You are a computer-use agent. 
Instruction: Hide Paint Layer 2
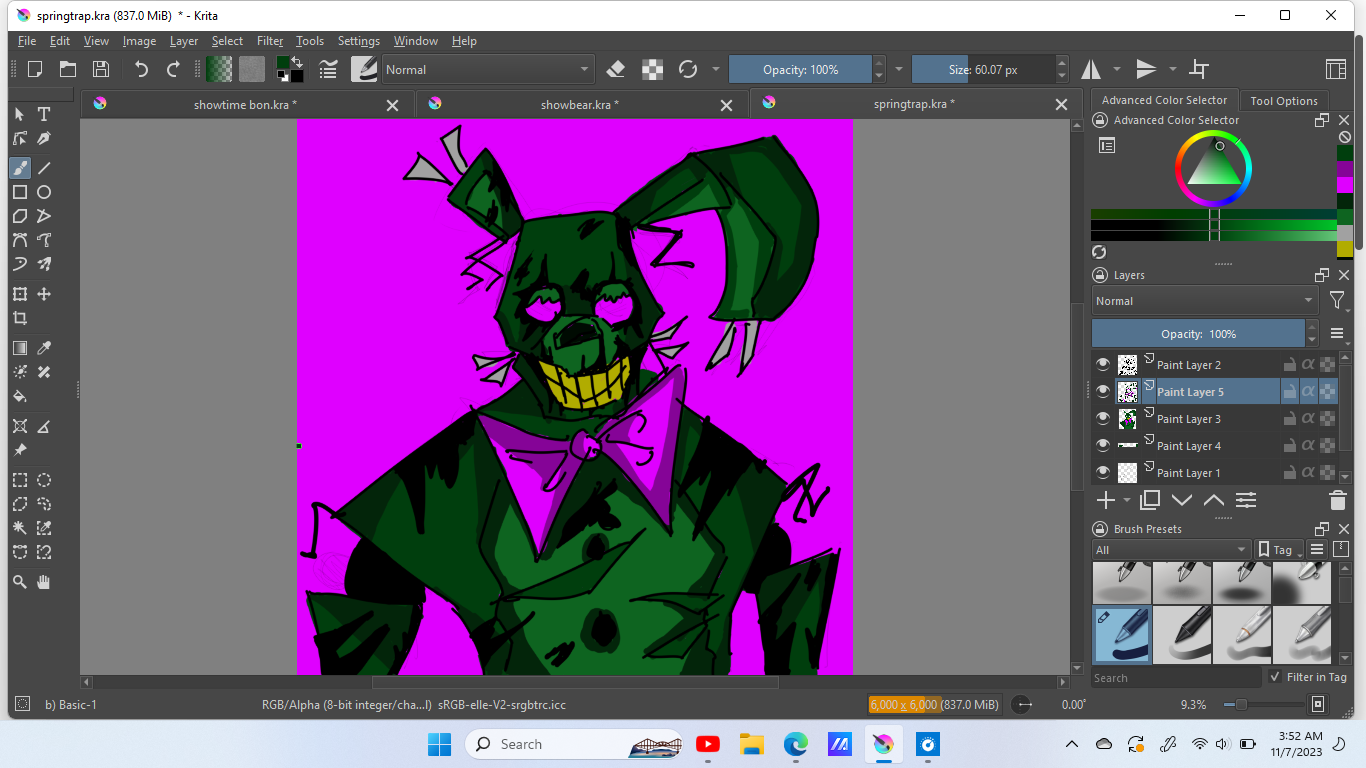tap(1103, 365)
